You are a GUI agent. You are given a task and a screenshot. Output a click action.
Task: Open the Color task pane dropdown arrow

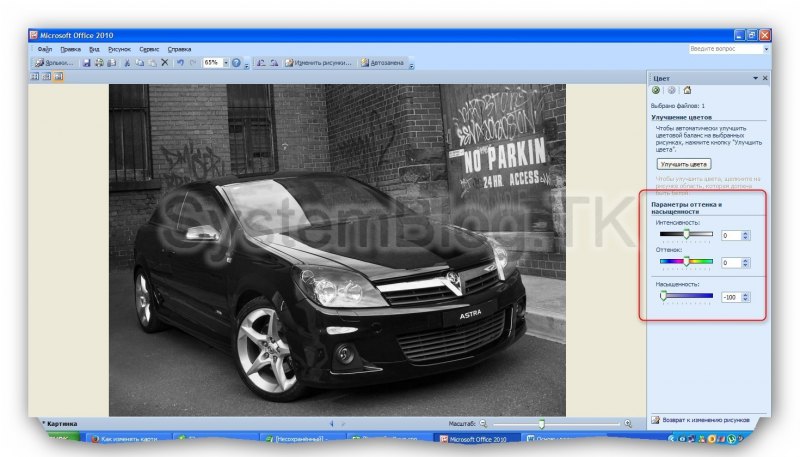pyautogui.click(x=756, y=78)
